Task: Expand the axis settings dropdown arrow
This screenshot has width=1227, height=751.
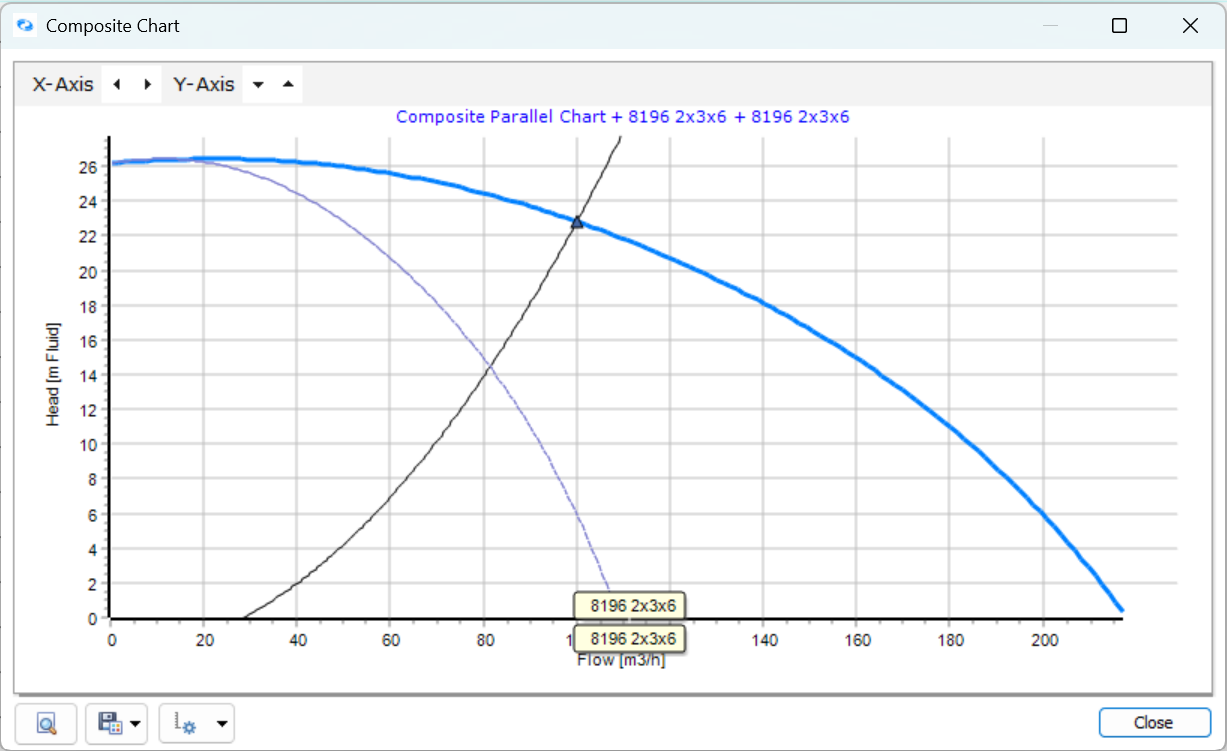Action: (x=221, y=723)
